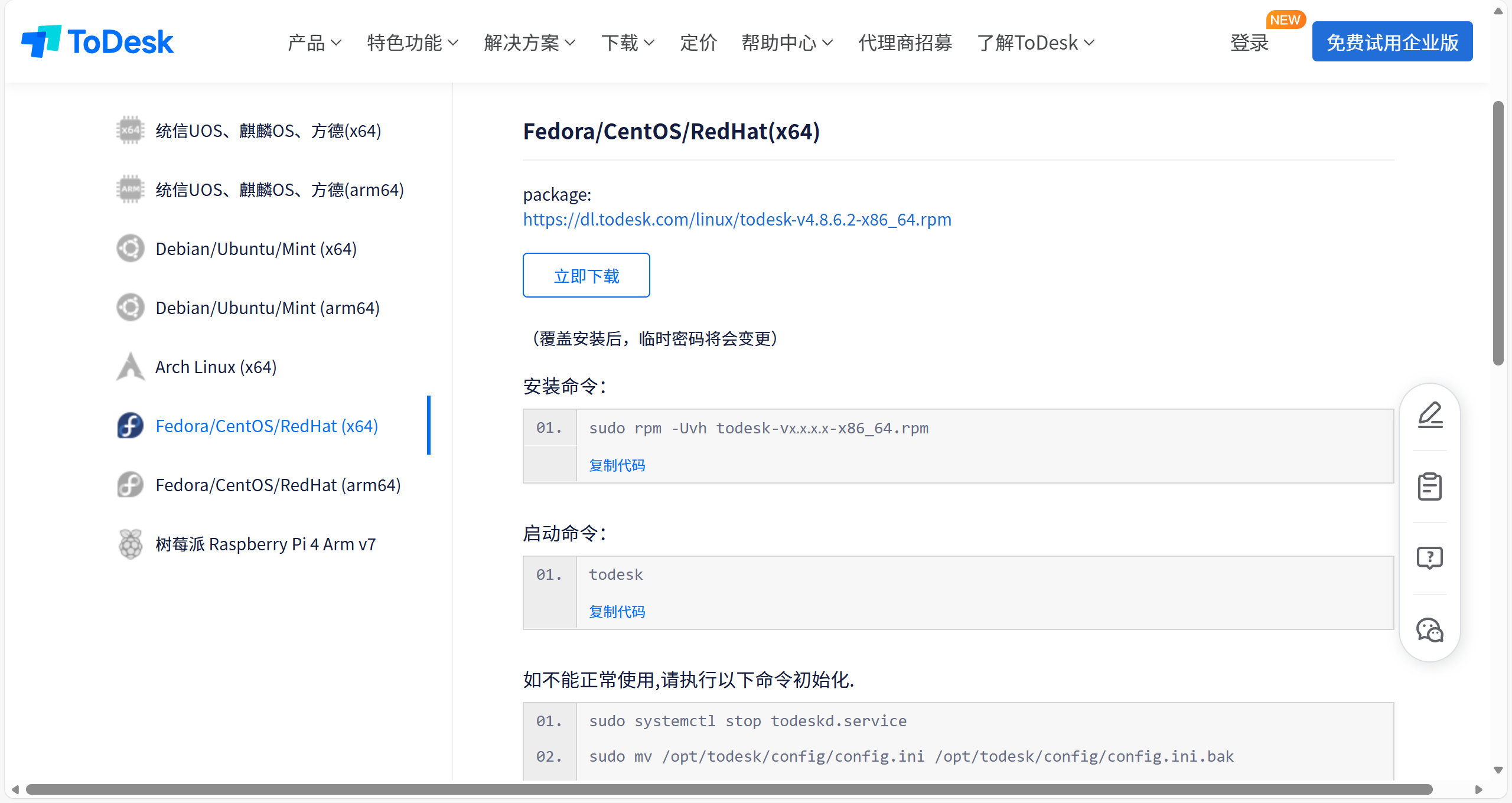The width and height of the screenshot is (1512, 803).
Task: Click the Fedora arm64 logo icon
Action: pos(131,485)
